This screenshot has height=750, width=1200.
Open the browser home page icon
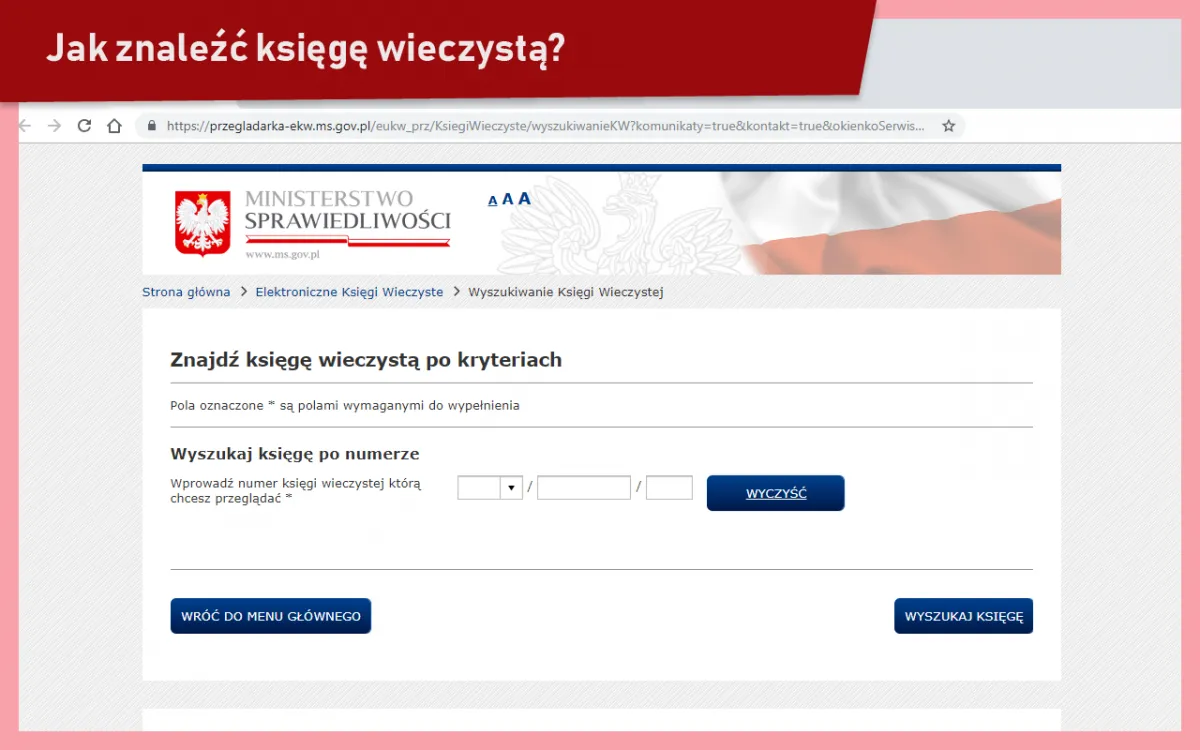click(x=113, y=125)
